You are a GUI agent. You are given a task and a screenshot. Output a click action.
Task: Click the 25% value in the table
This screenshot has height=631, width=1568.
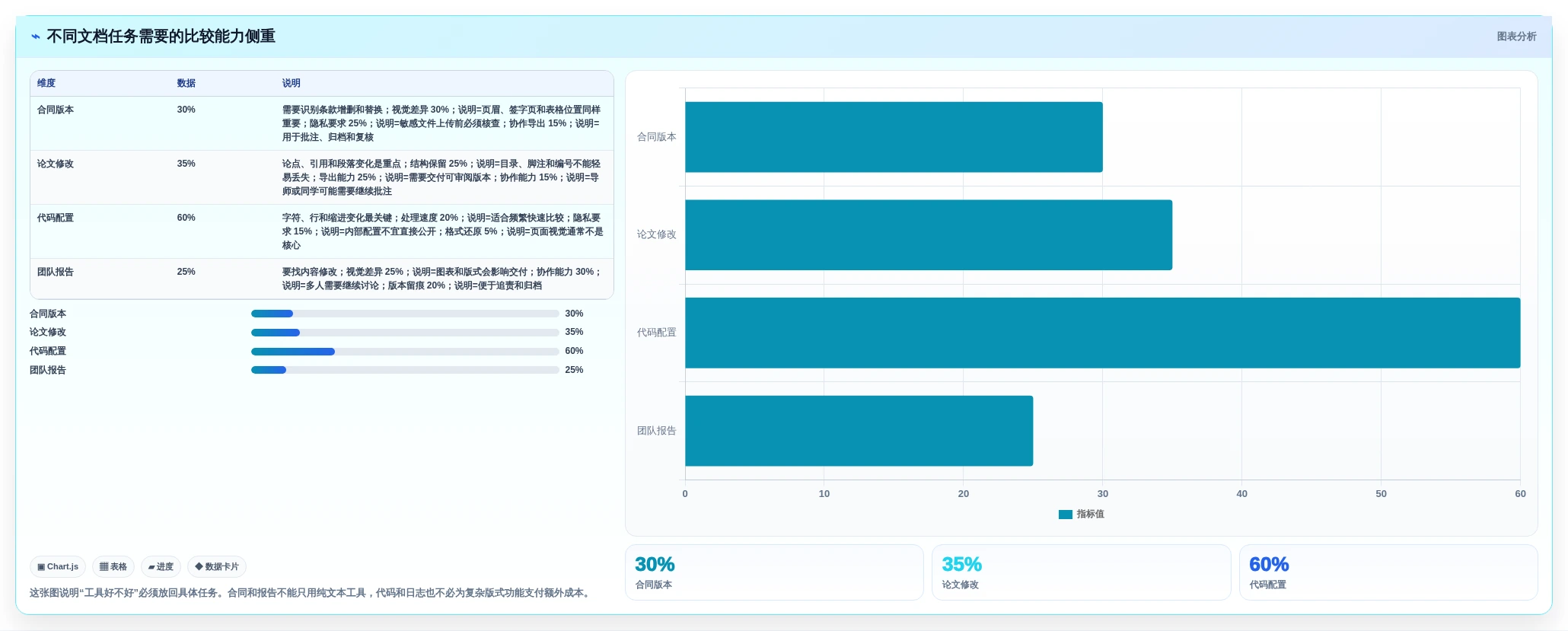coord(186,272)
